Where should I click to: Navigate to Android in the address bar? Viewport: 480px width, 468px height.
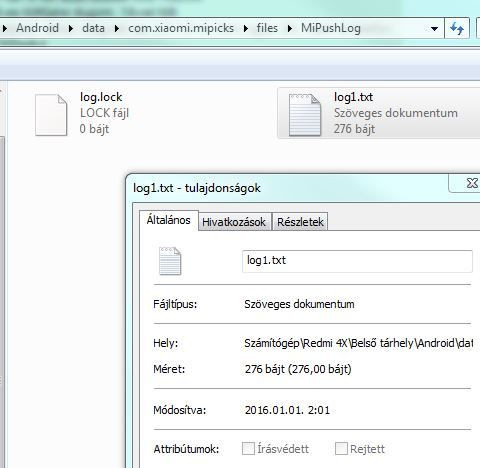tap(37, 28)
